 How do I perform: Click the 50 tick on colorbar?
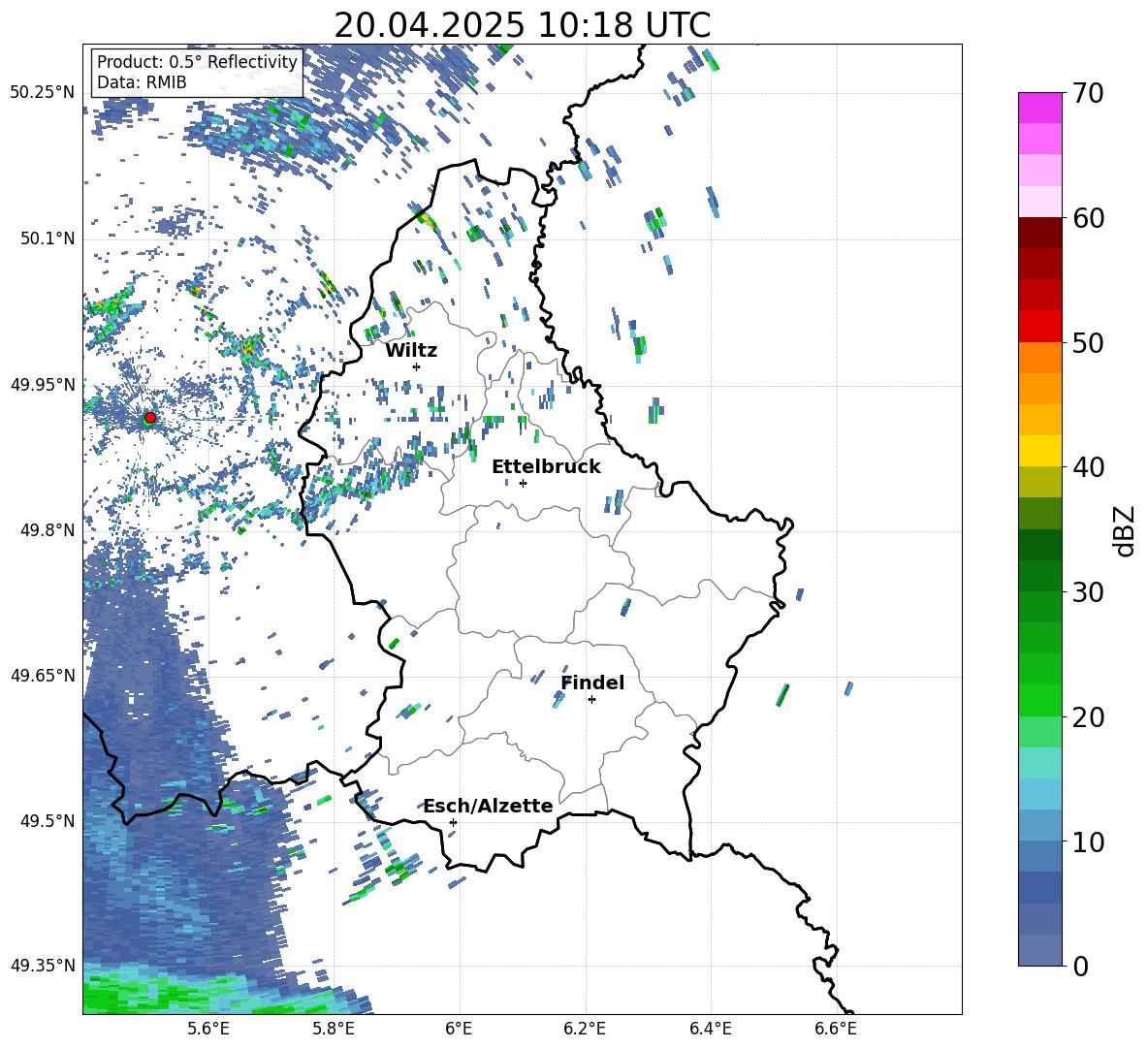[x=1088, y=343]
